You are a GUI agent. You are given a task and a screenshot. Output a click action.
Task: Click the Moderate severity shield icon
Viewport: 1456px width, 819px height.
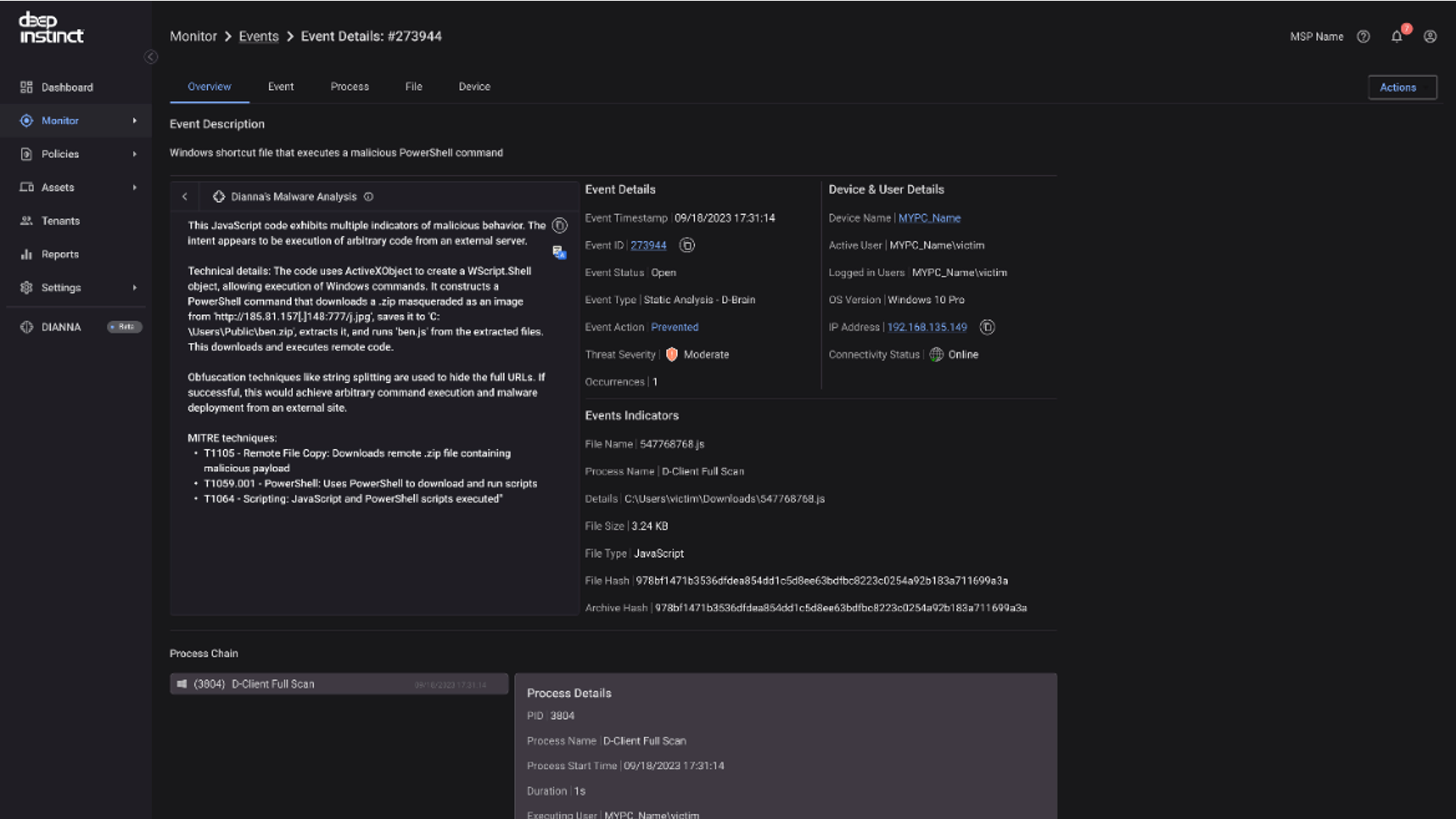point(671,354)
